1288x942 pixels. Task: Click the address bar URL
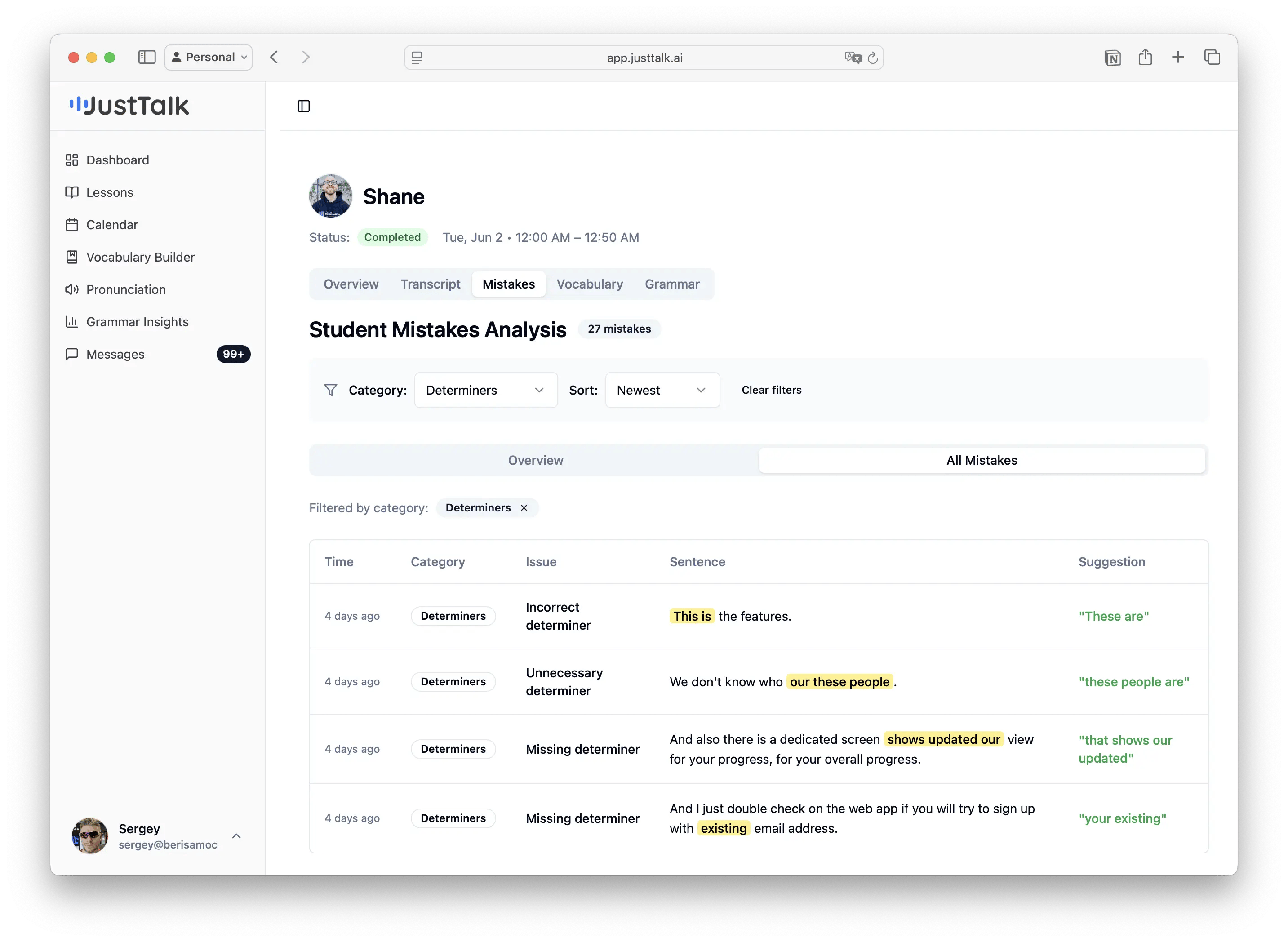[644, 58]
